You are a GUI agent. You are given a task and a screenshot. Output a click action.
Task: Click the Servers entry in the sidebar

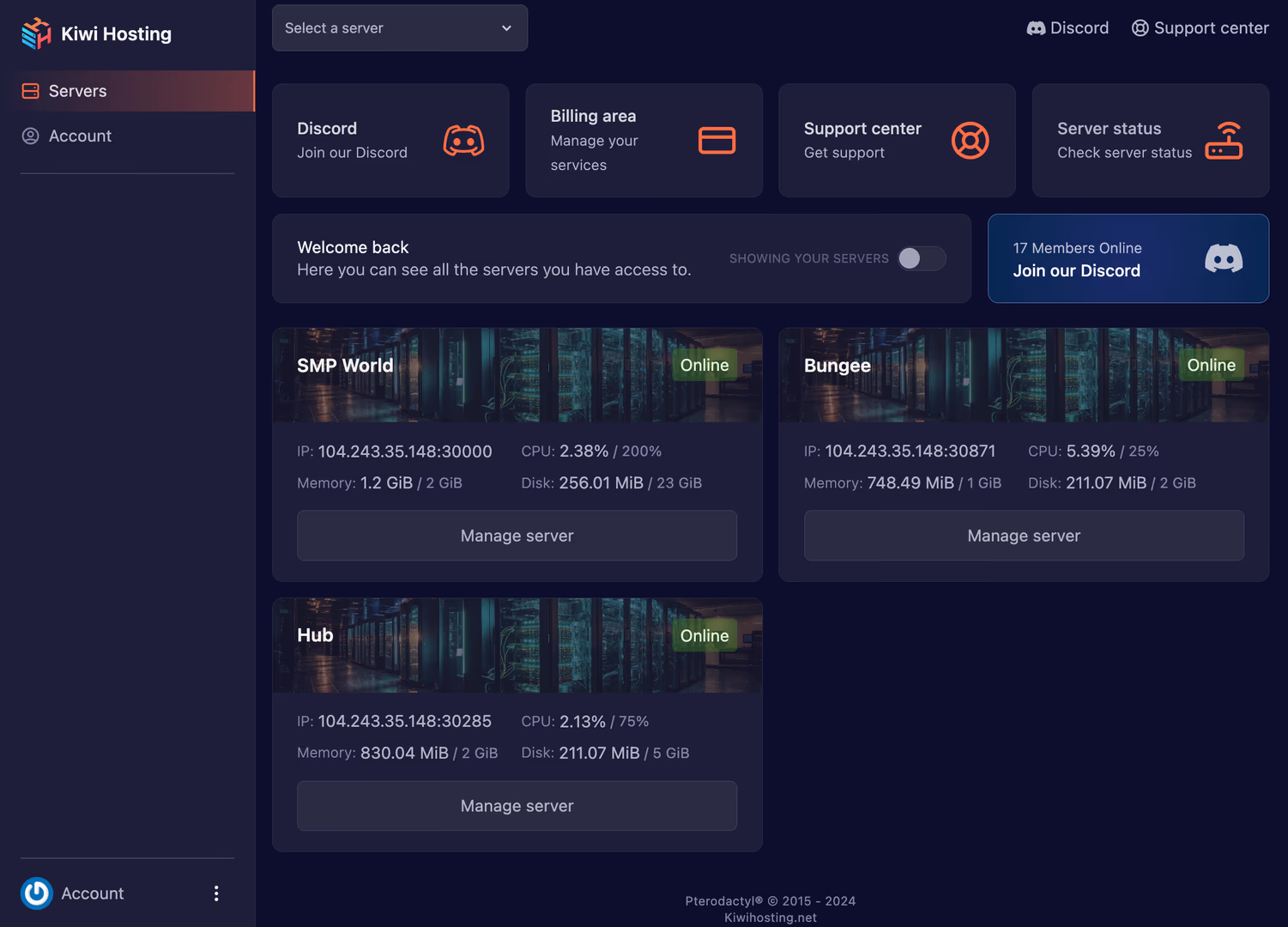[77, 90]
